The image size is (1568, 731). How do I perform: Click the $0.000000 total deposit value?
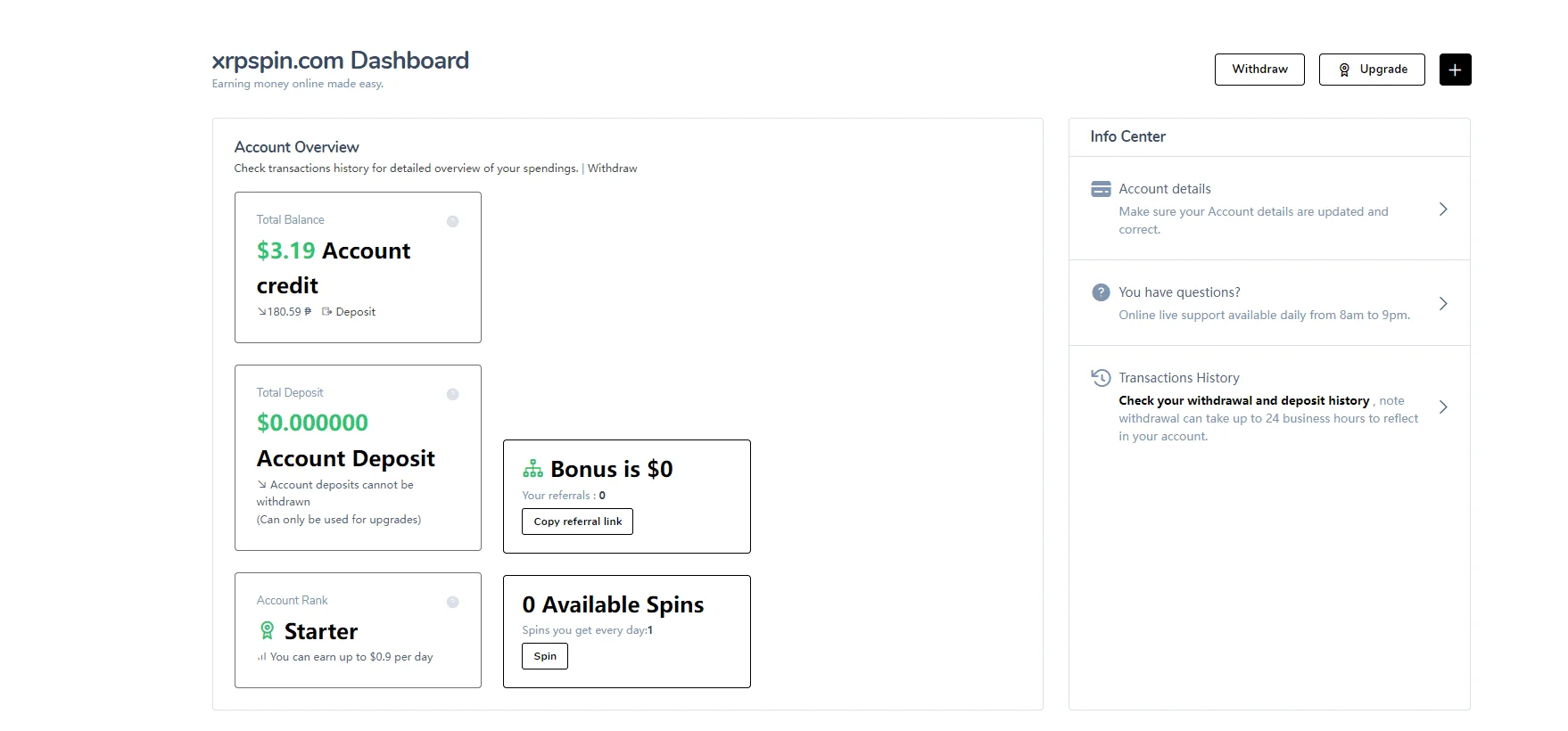point(312,423)
